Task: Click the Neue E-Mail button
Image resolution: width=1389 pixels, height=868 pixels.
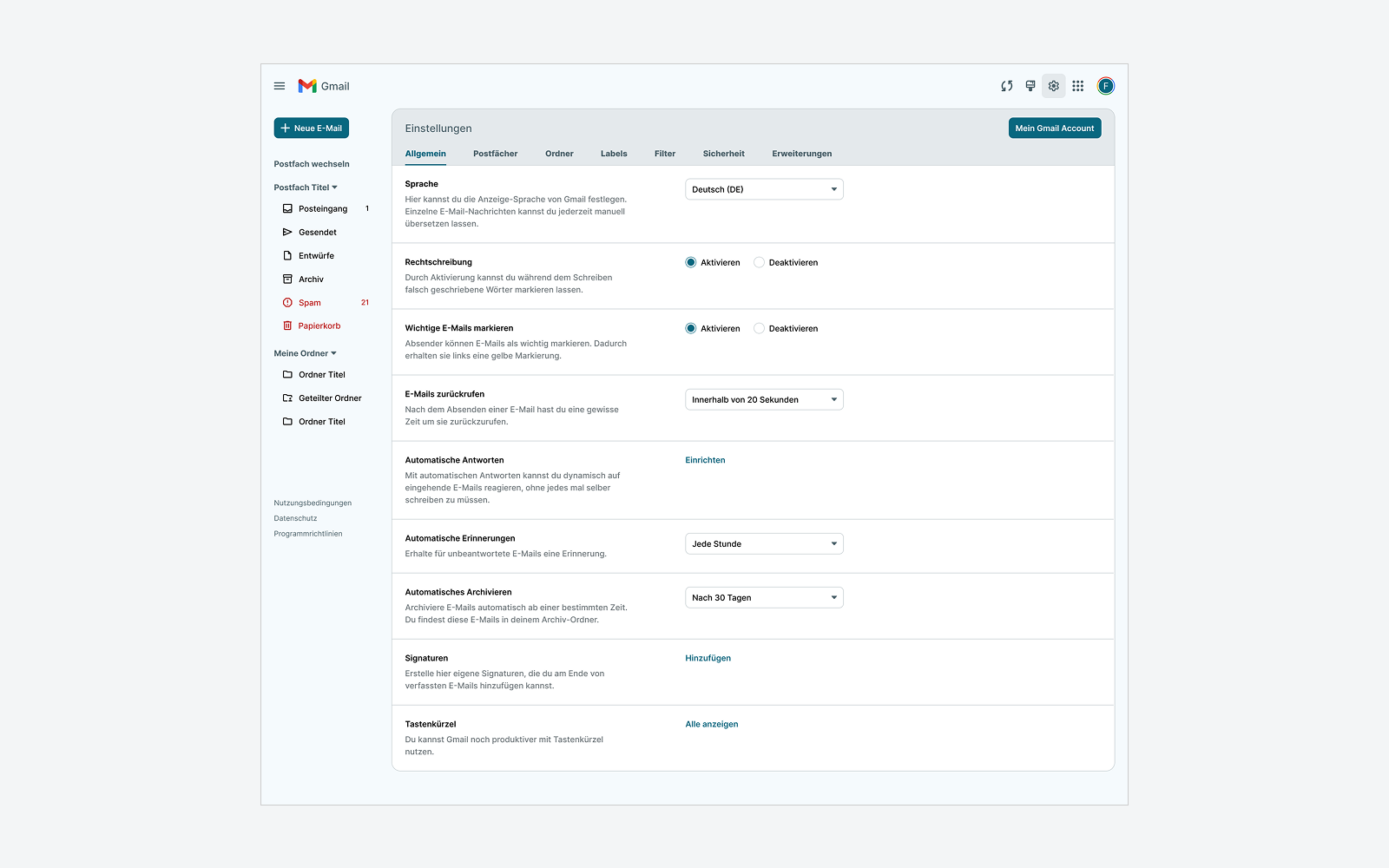Action: (312, 128)
